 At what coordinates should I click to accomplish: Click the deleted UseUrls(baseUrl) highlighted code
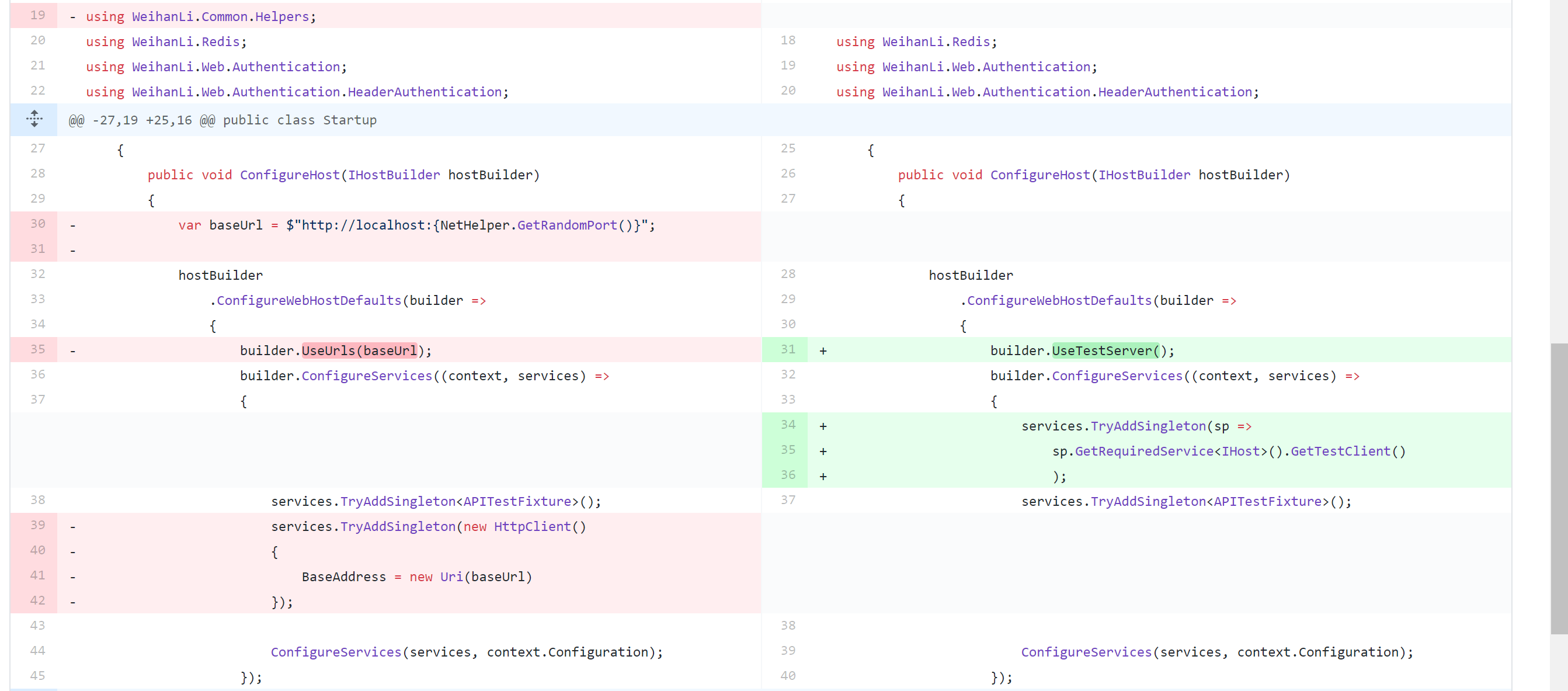click(359, 350)
